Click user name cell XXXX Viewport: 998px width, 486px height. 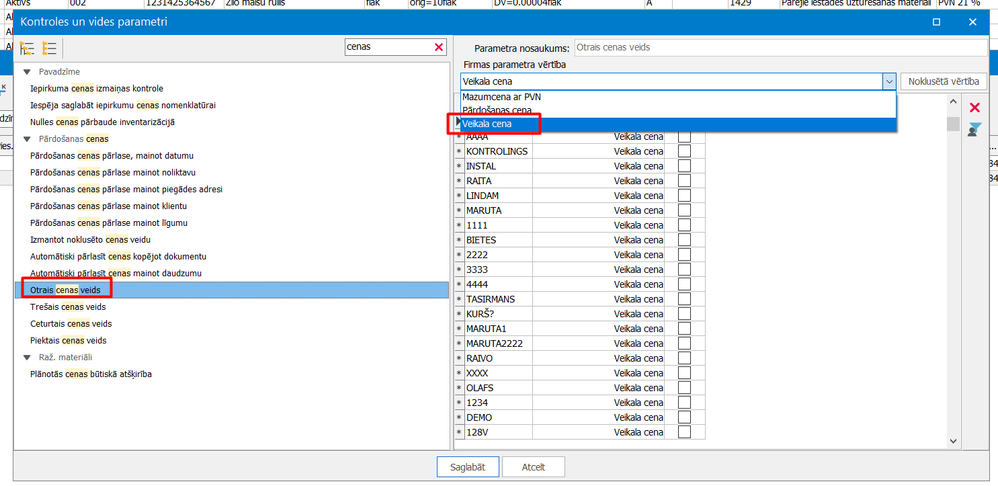coord(498,373)
